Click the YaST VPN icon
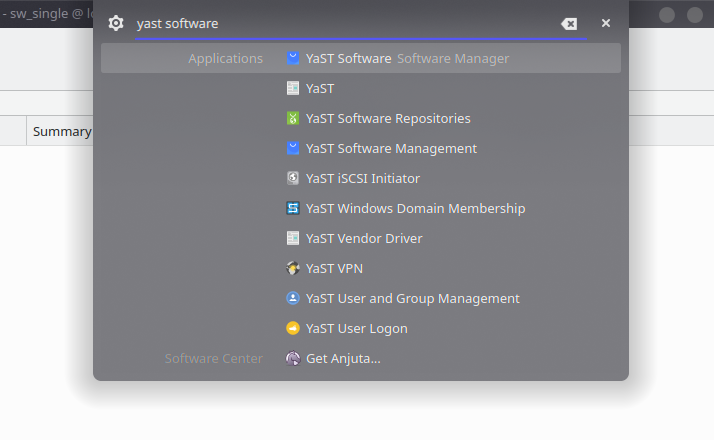This screenshot has height=440, width=714. 293,268
